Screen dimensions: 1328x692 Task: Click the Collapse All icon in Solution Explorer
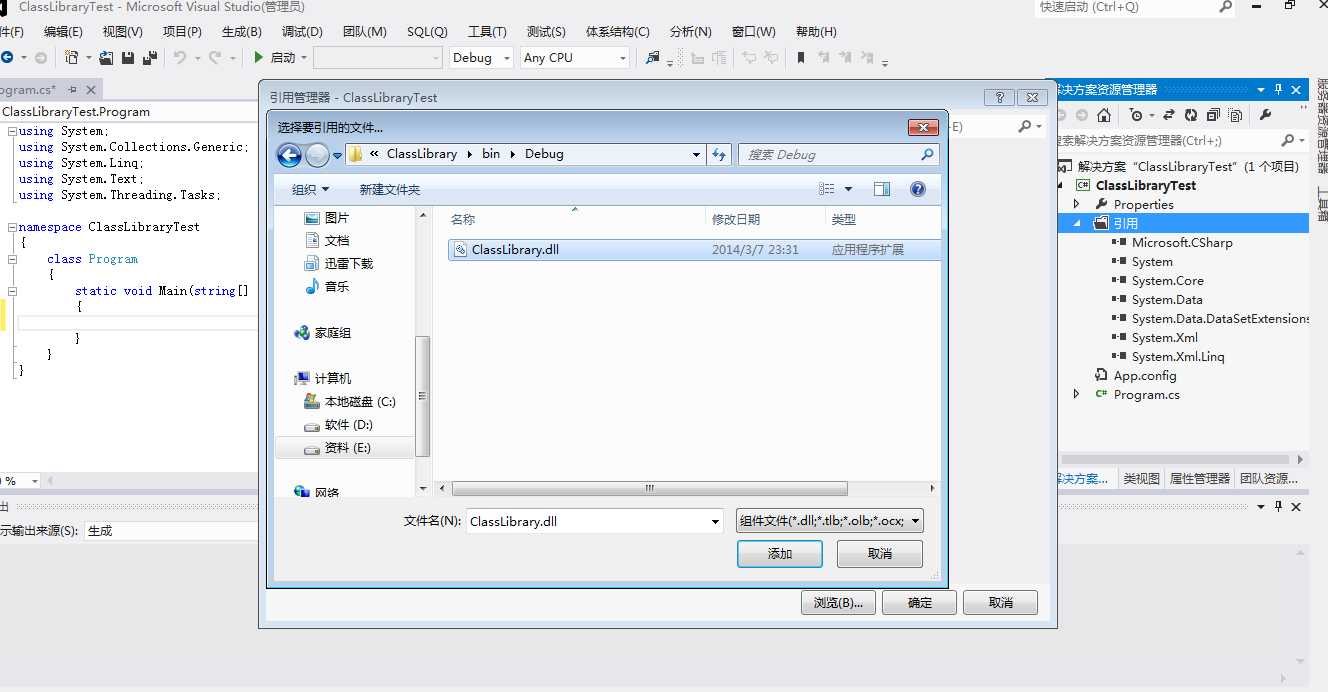tap(1214, 115)
